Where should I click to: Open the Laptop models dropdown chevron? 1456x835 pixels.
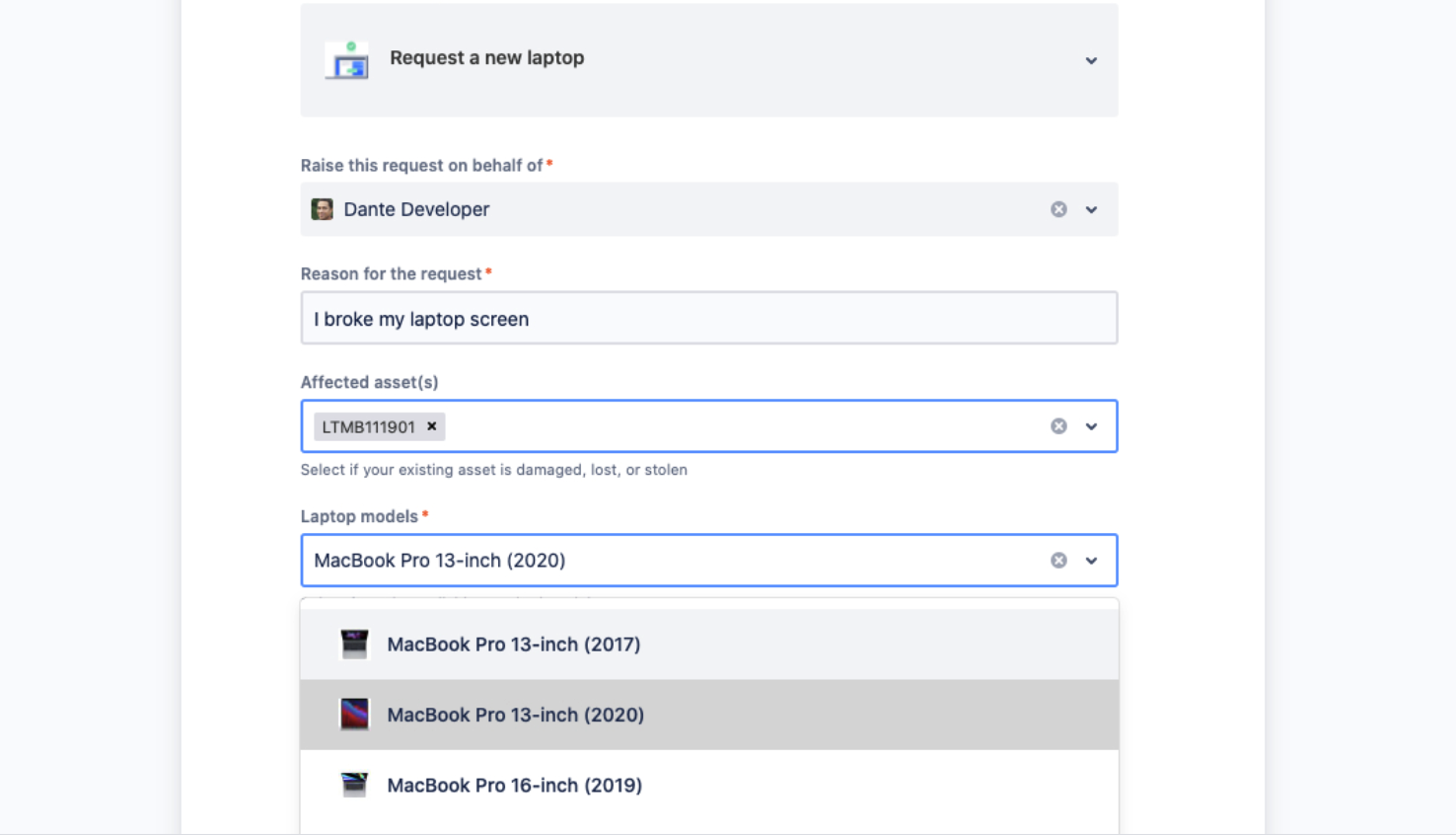pyautogui.click(x=1092, y=560)
